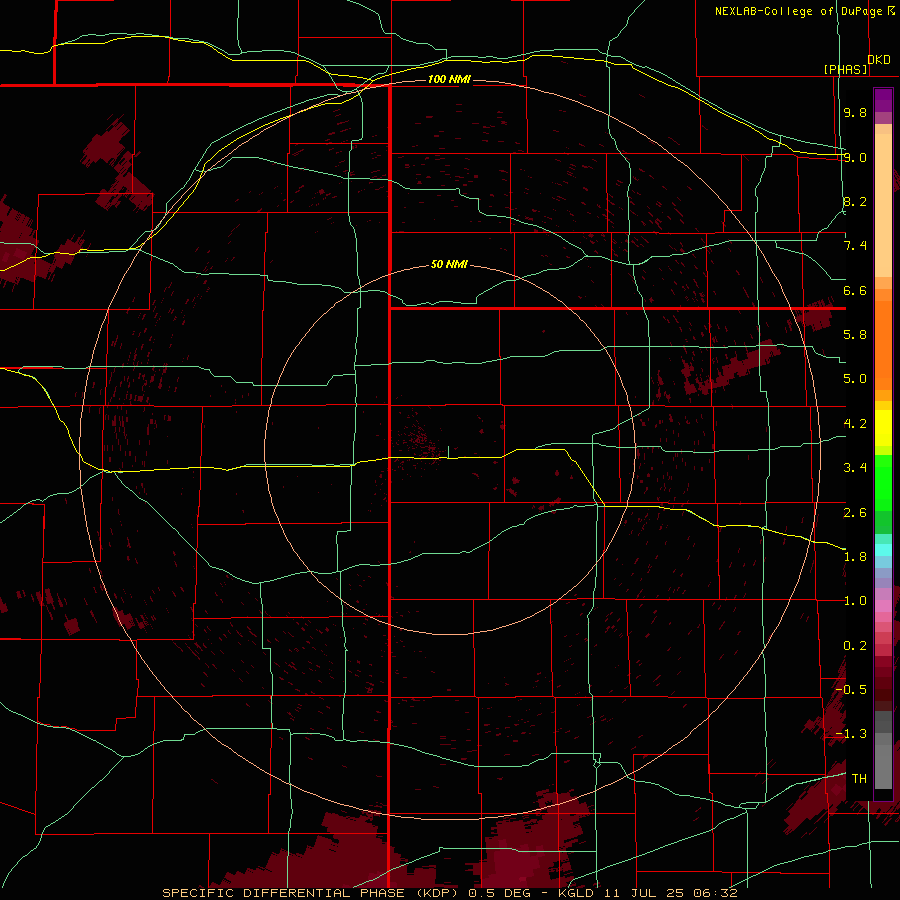Click the 50 NMI range ring label
This screenshot has width=900, height=900.
pyautogui.click(x=449, y=264)
